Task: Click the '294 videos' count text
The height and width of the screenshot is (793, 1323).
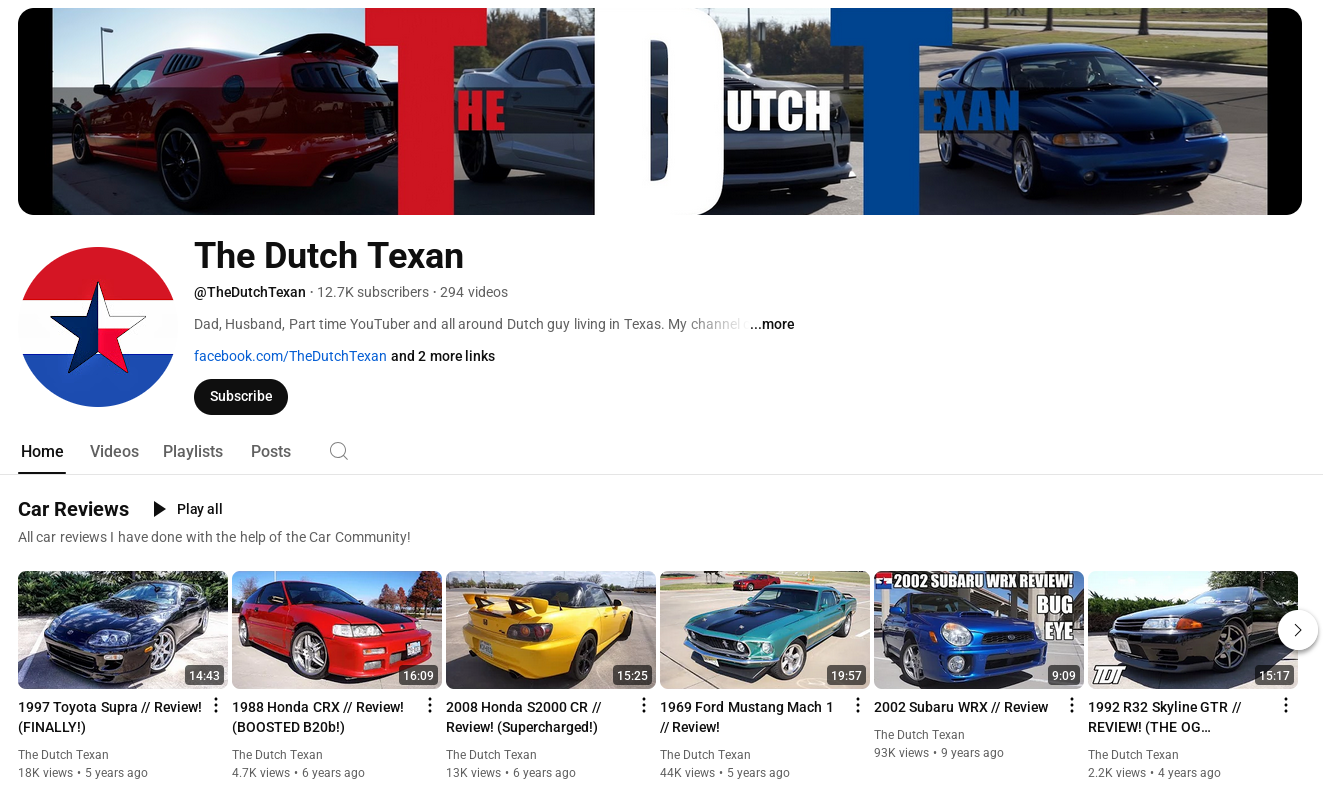Action: point(474,292)
